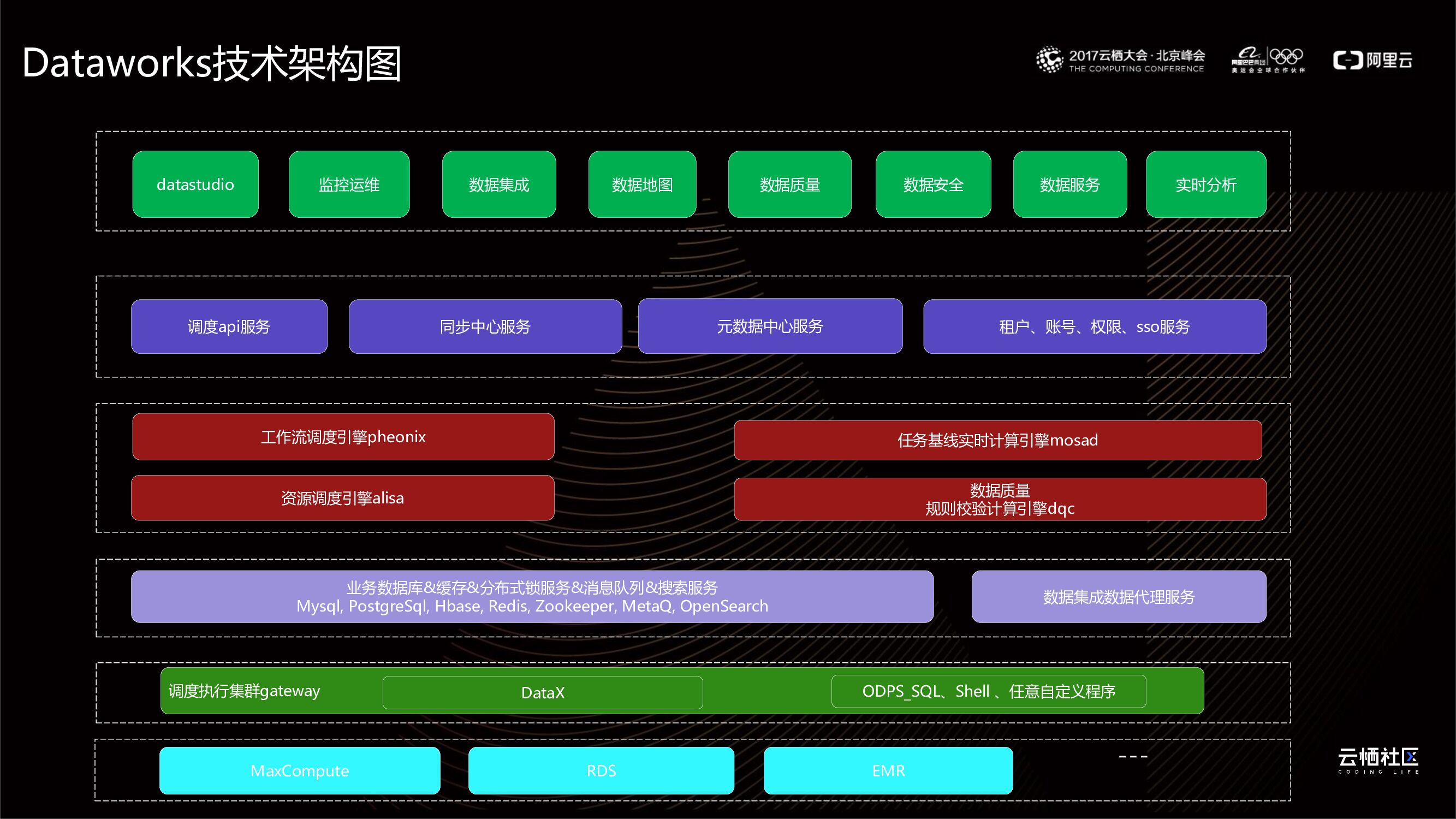Select the 资源调度引擎alisa red box
The width and height of the screenshot is (1456, 819).
(x=342, y=497)
